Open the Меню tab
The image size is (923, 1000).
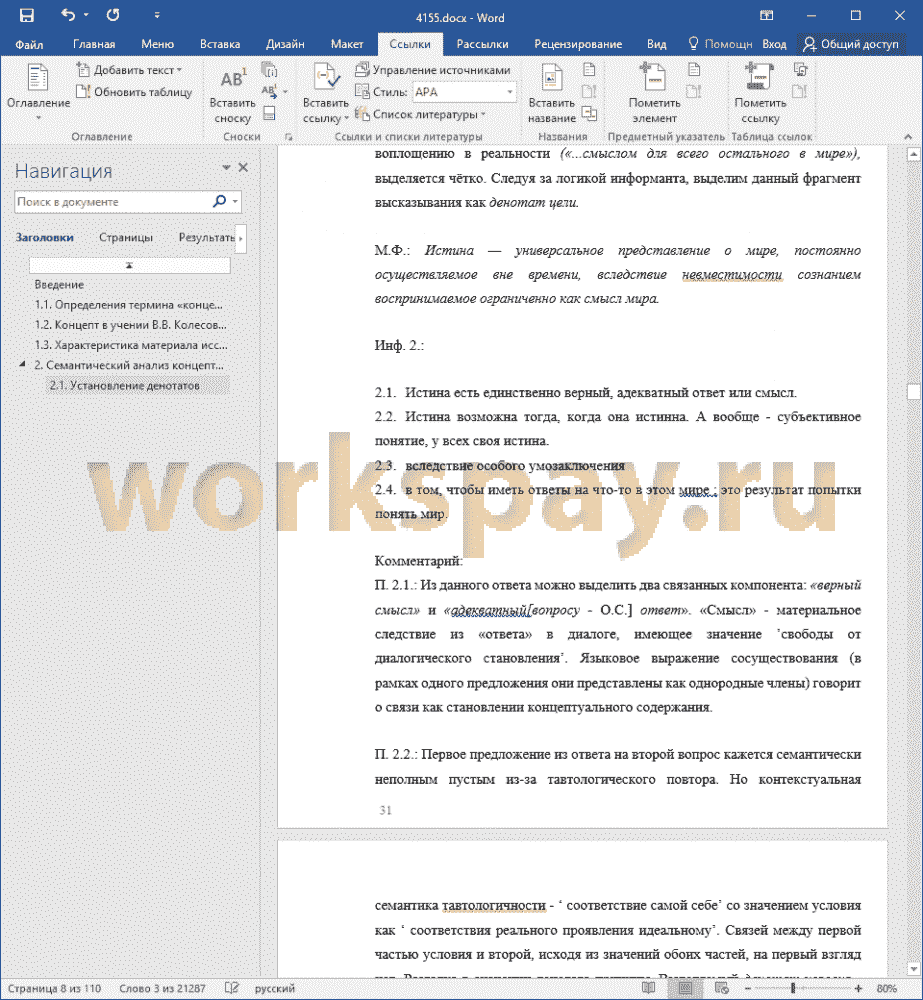(x=158, y=44)
